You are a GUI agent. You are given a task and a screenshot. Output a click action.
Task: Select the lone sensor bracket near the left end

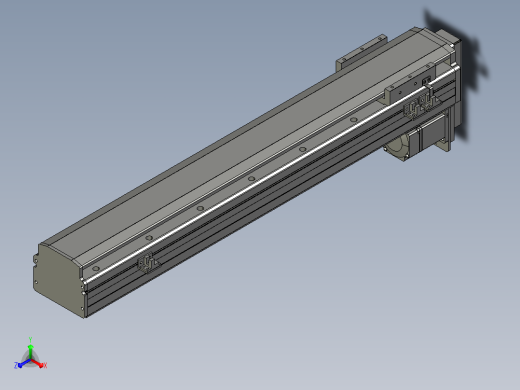pos(148,263)
